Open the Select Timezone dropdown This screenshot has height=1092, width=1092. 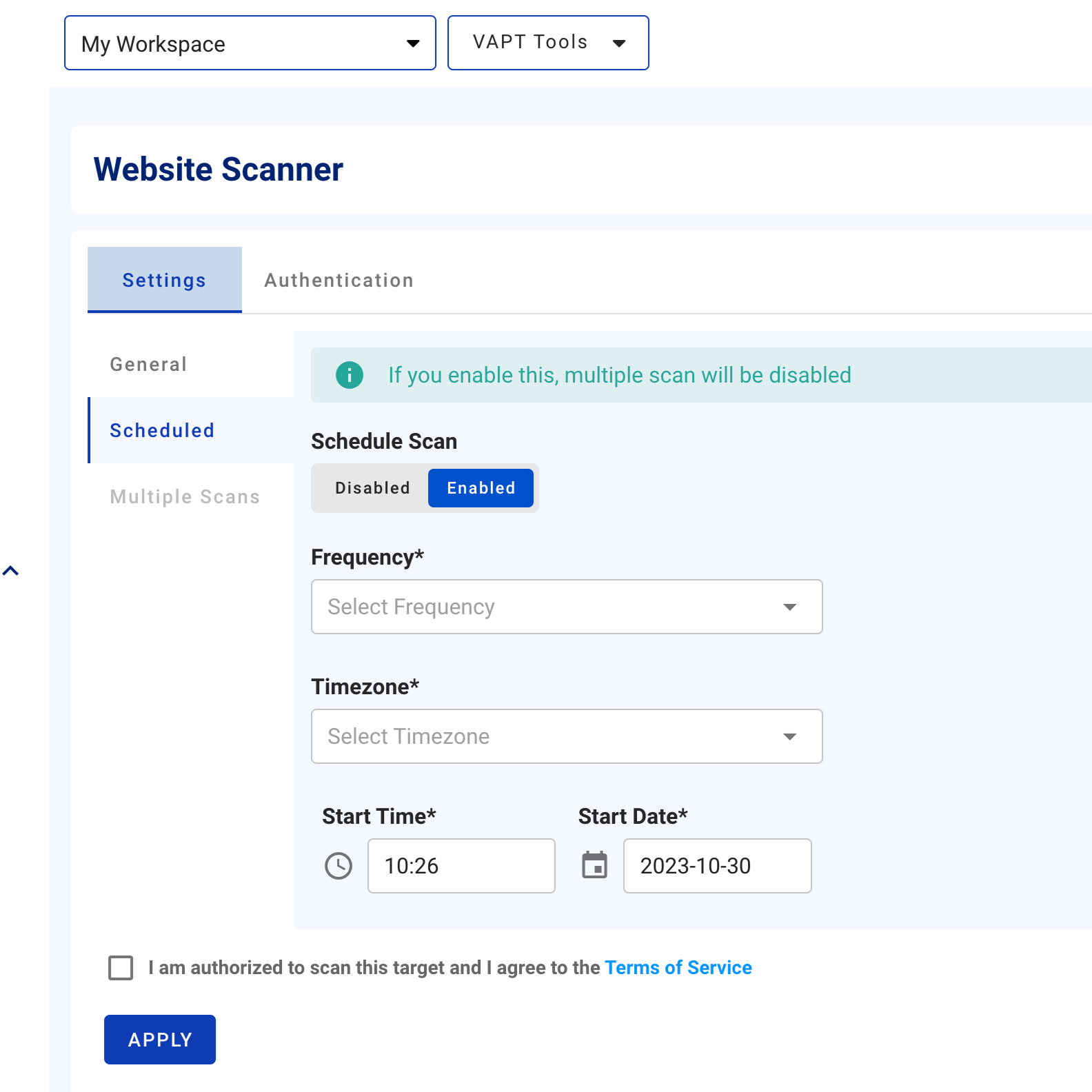[x=552, y=736]
